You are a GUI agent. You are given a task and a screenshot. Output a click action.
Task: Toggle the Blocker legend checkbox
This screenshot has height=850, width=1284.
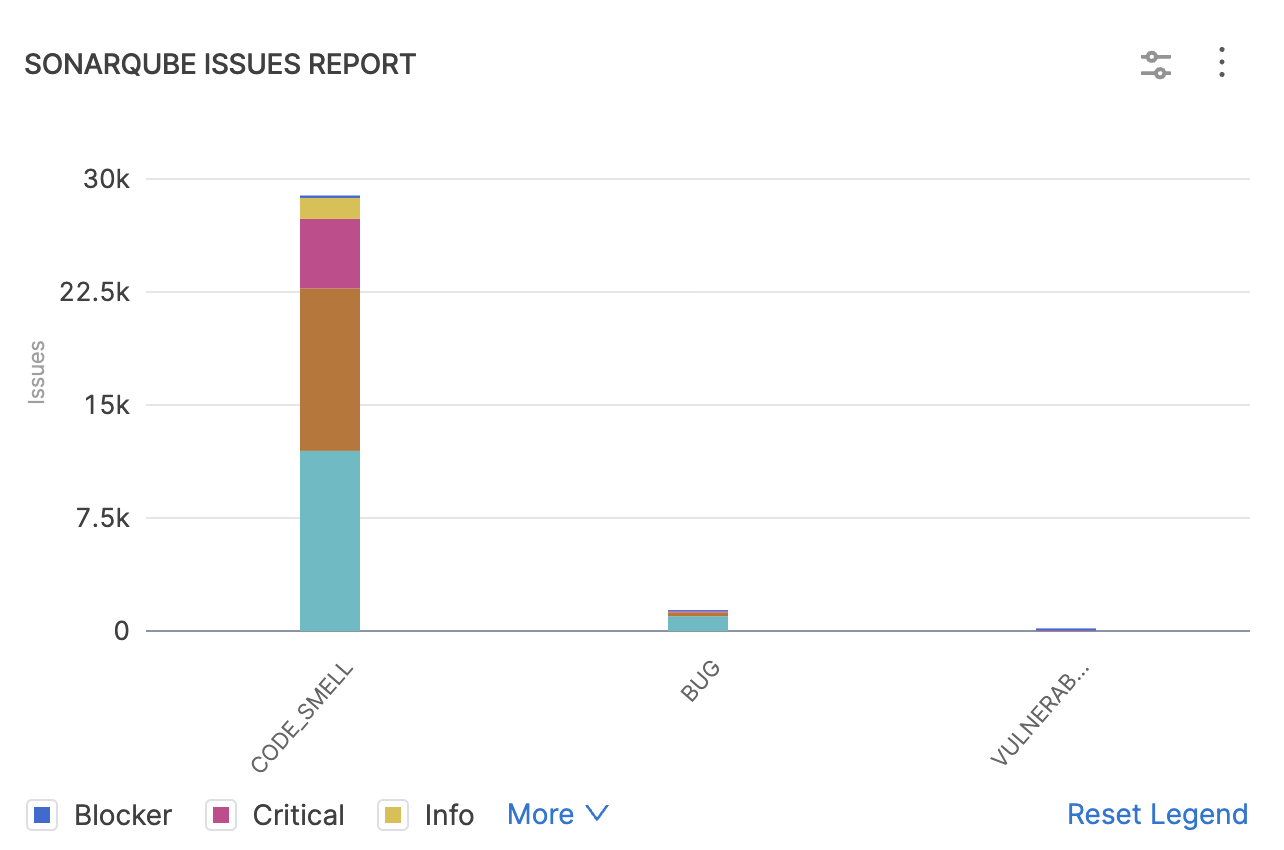(42, 815)
